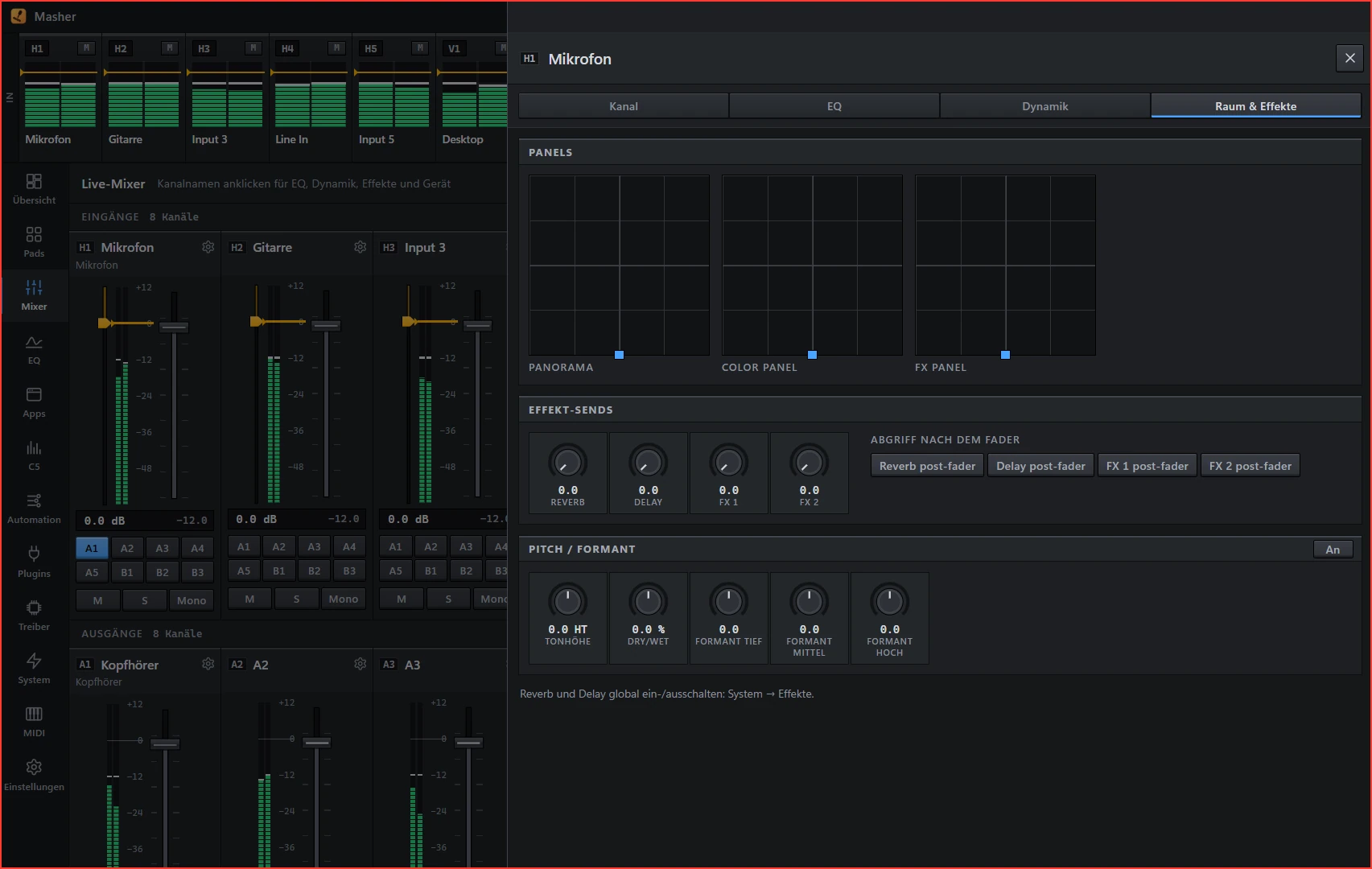Open the Einstellungen sidebar icon
Viewport: 1372px width, 869px height.
34,776
